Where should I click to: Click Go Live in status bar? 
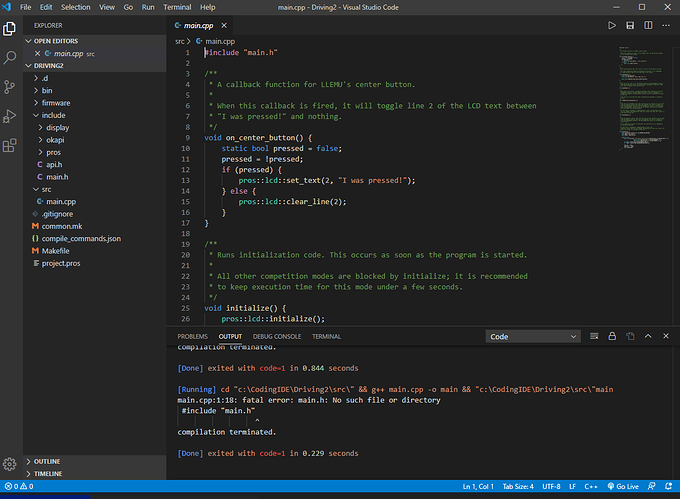pyautogui.click(x=623, y=486)
